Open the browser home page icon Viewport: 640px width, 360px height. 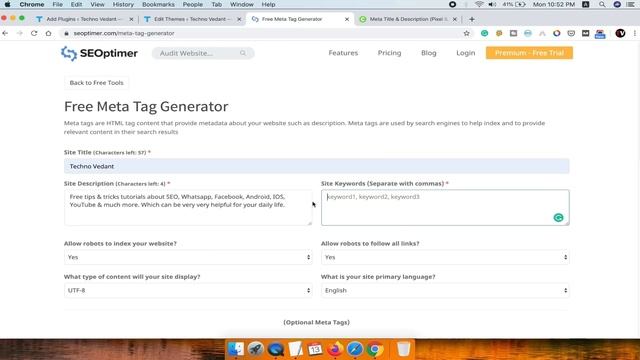pos(48,33)
